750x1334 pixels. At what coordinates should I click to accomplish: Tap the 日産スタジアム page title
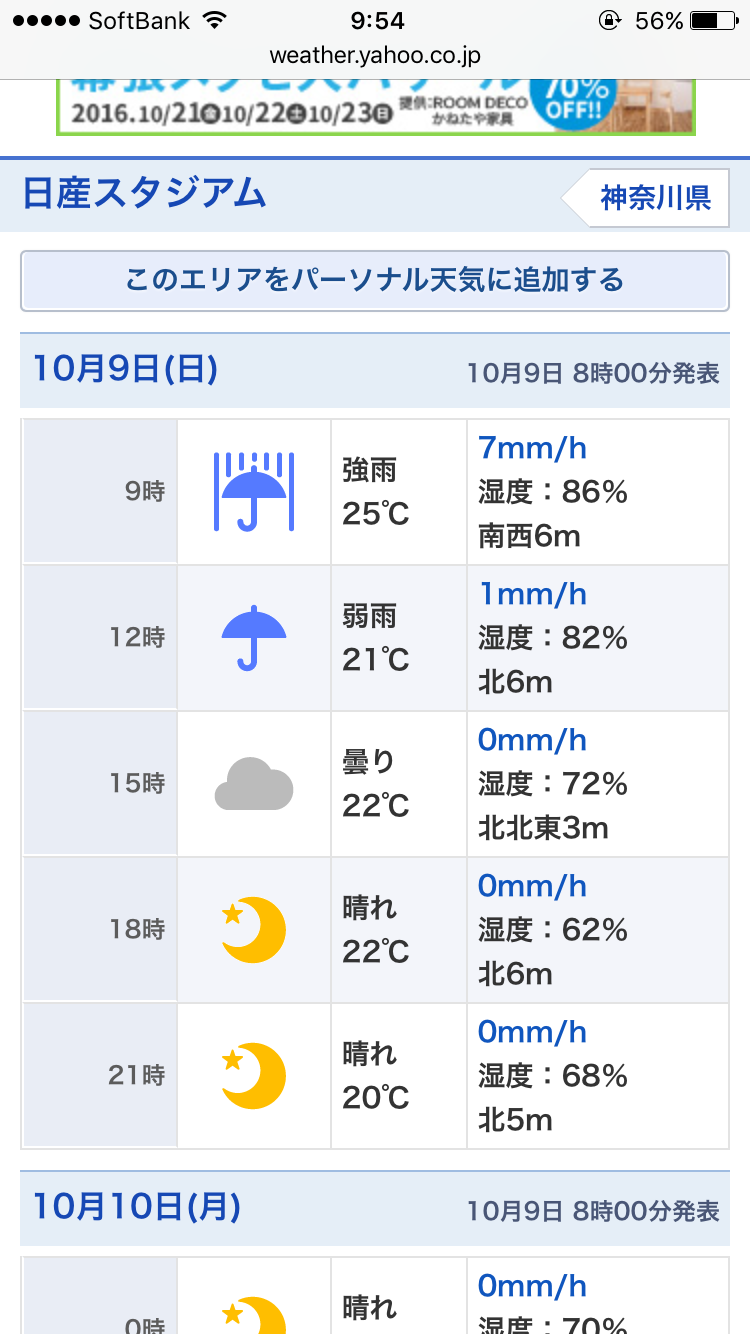coord(145,193)
